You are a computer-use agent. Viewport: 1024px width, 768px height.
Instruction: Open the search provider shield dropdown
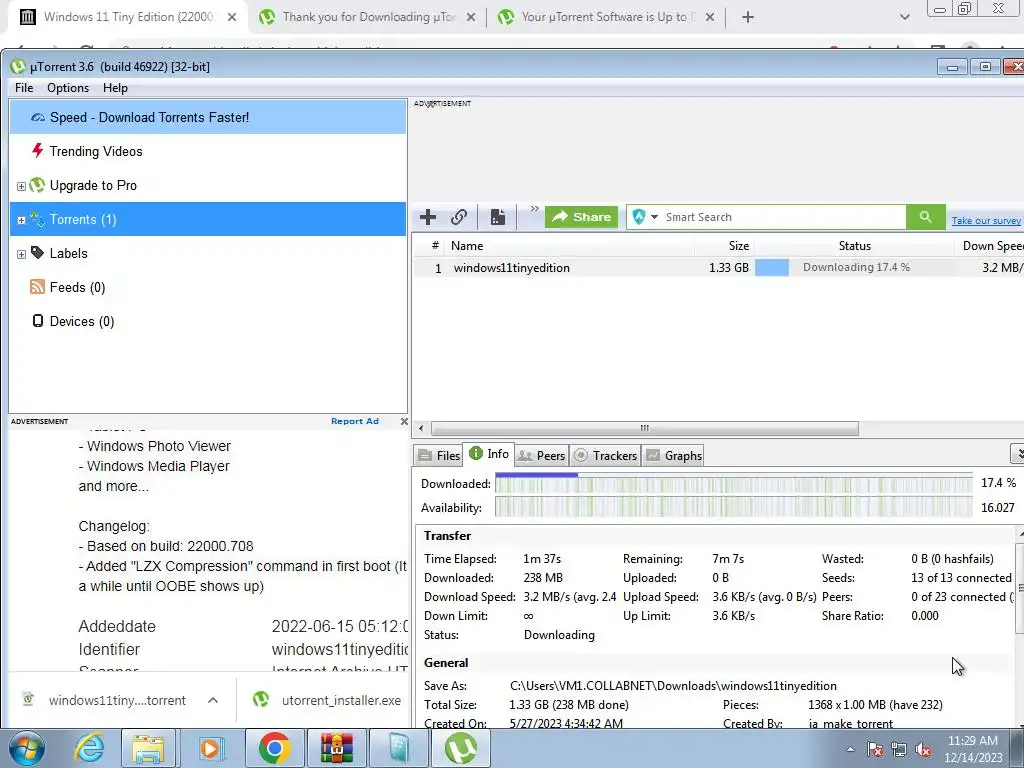tap(645, 217)
